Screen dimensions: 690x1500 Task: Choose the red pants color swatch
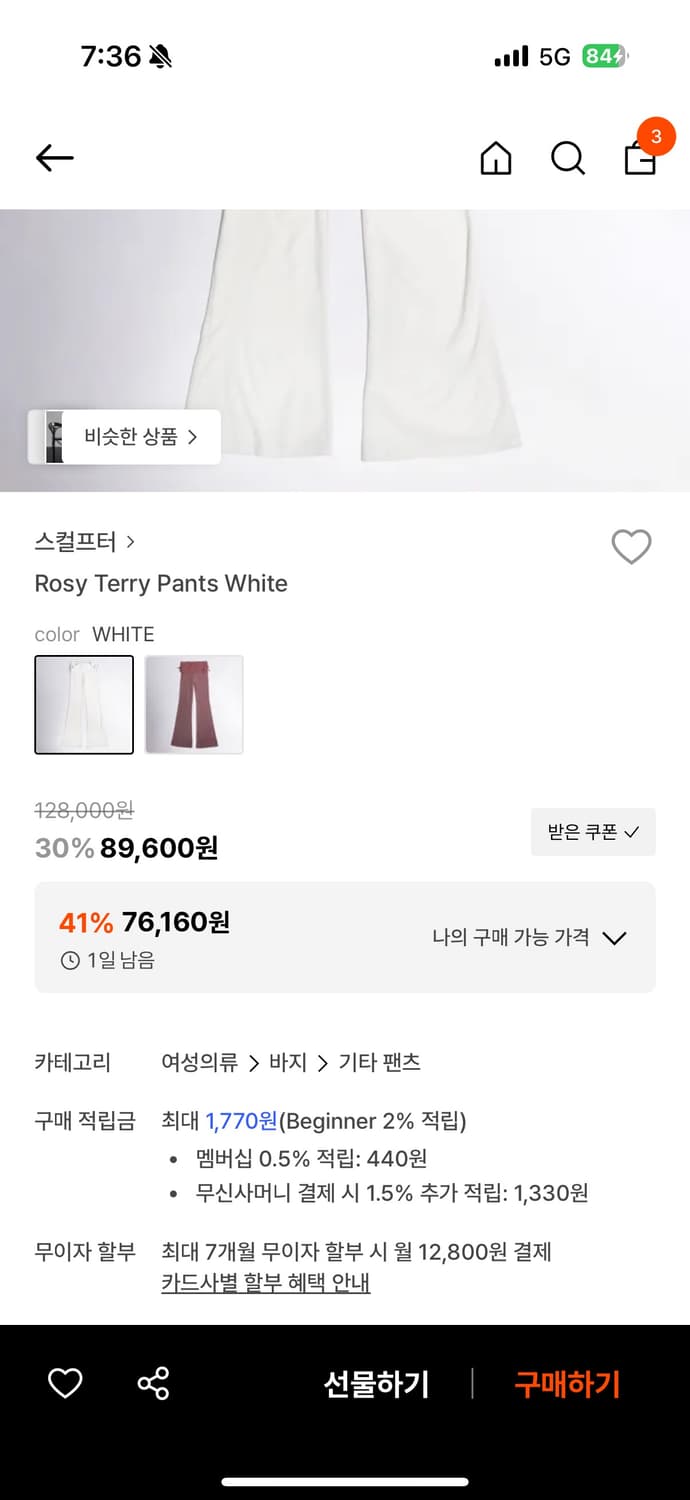tap(194, 704)
